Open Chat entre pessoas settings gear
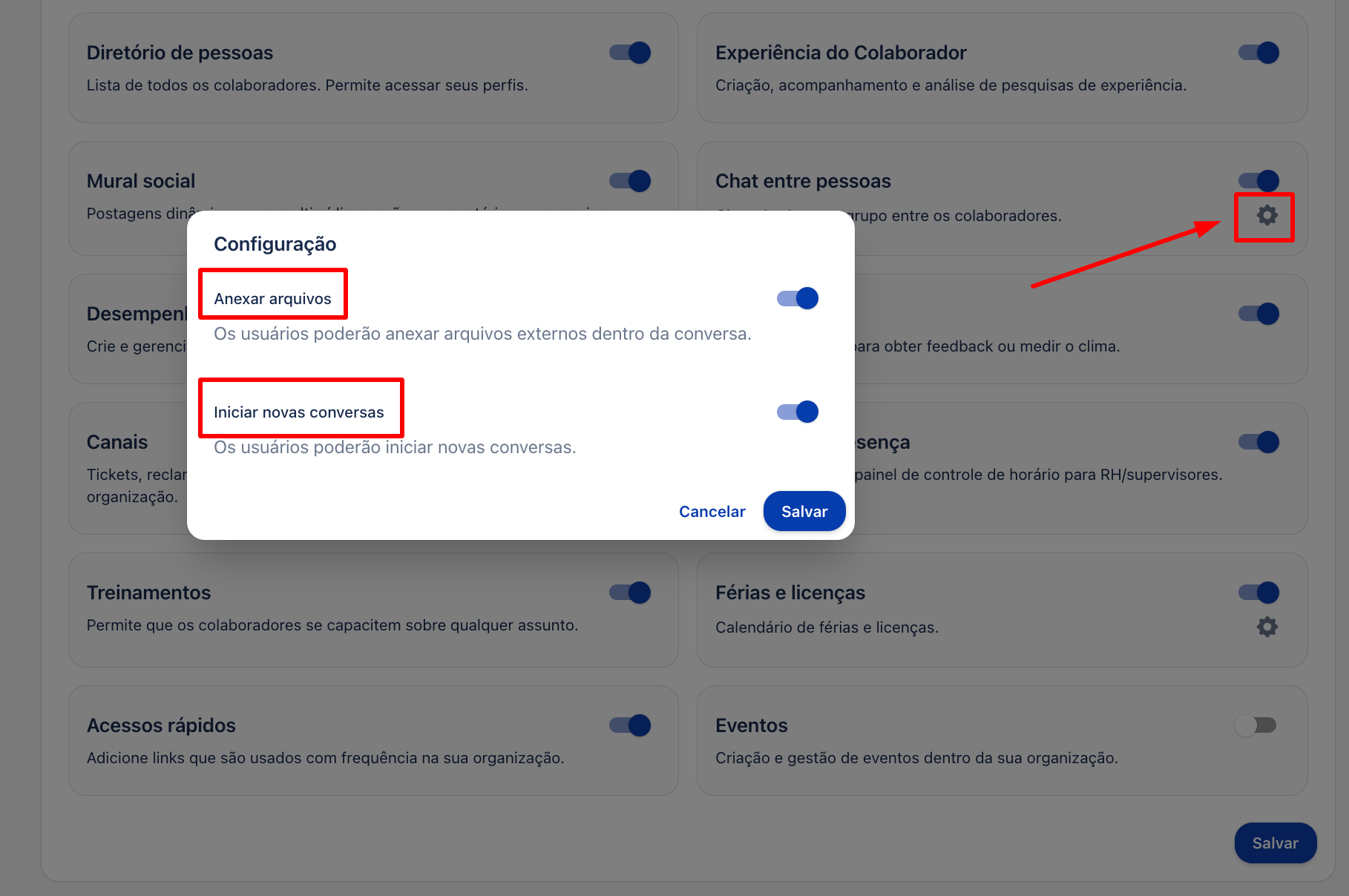1349x896 pixels. point(1267,215)
